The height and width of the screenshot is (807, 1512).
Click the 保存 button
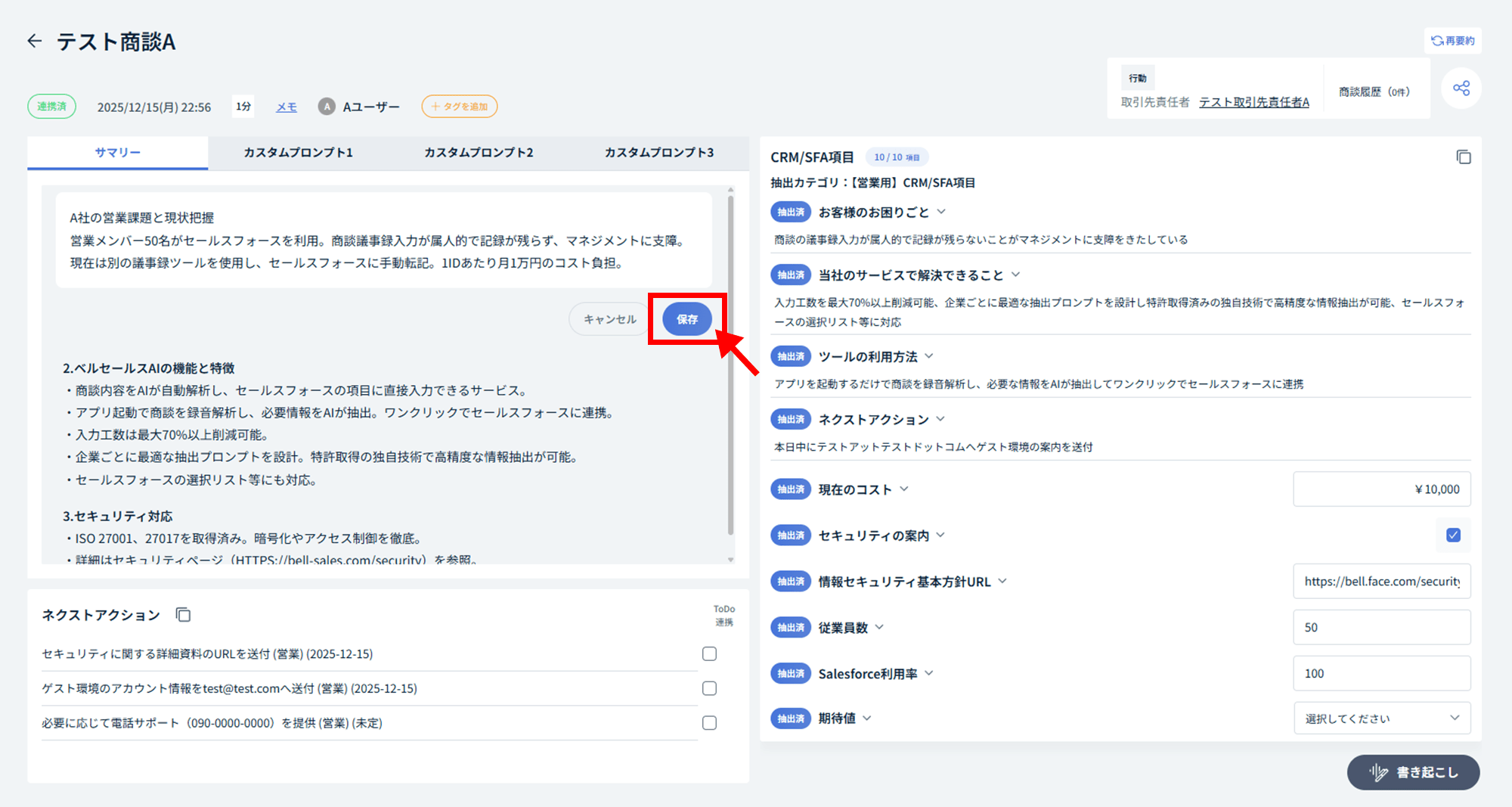coord(686,319)
